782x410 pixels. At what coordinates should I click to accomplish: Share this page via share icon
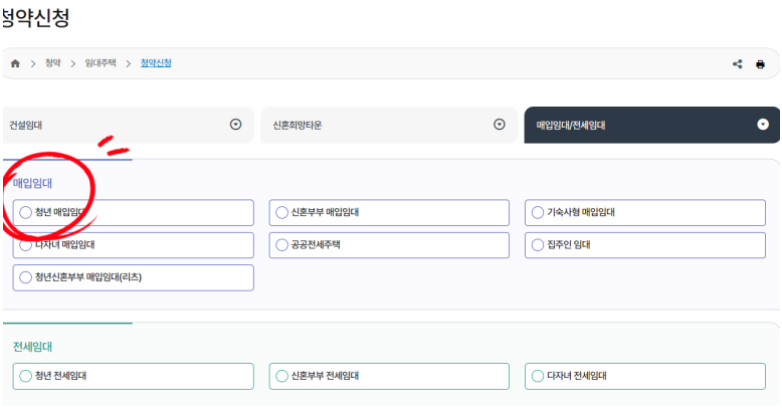(x=738, y=64)
